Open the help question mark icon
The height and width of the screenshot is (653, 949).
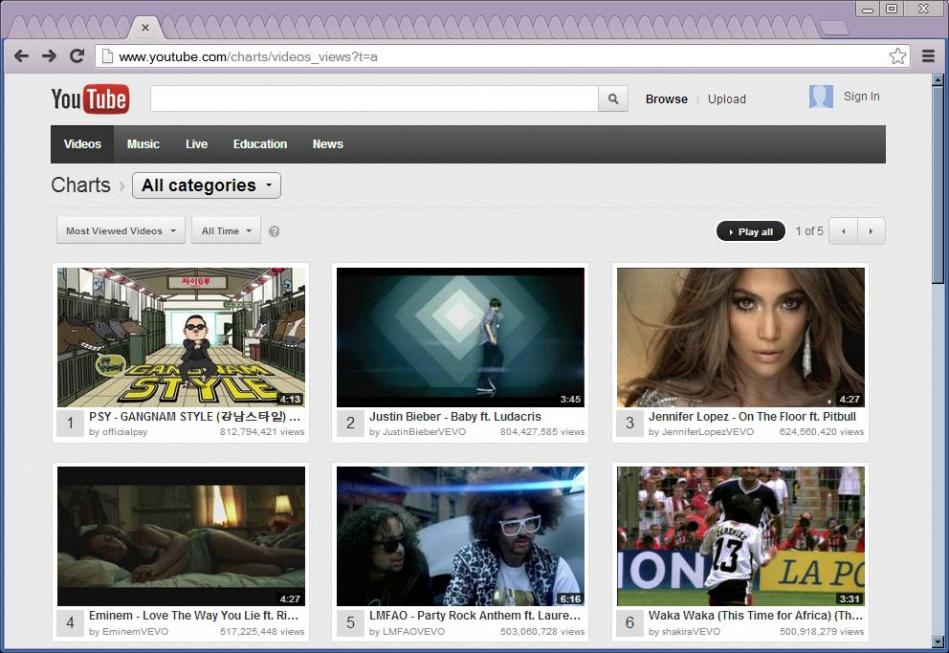pos(274,231)
